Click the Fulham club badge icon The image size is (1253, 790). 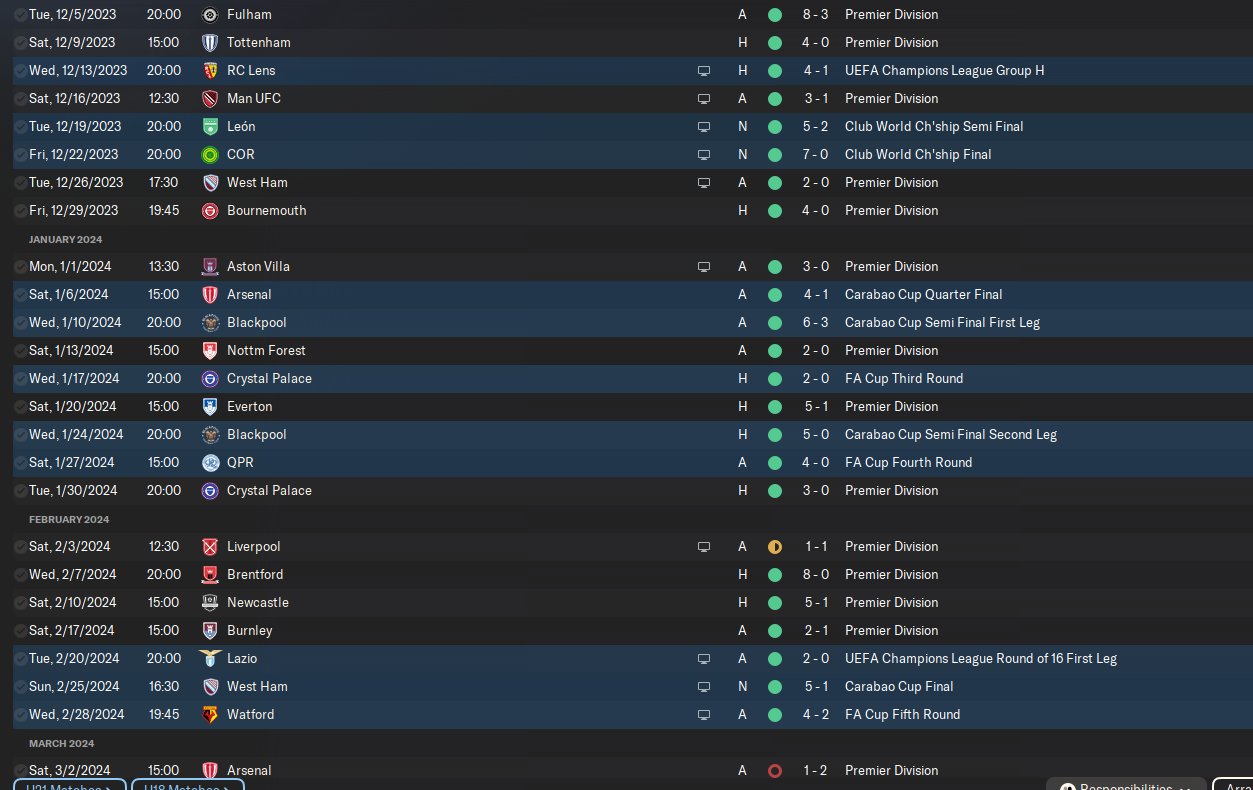tap(210, 15)
